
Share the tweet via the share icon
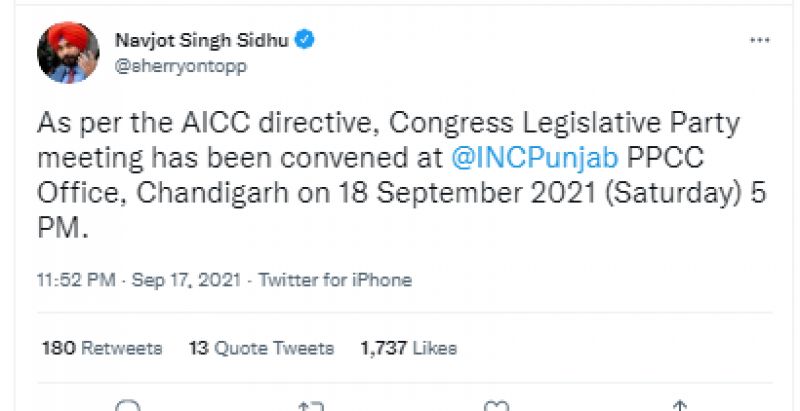click(x=680, y=406)
